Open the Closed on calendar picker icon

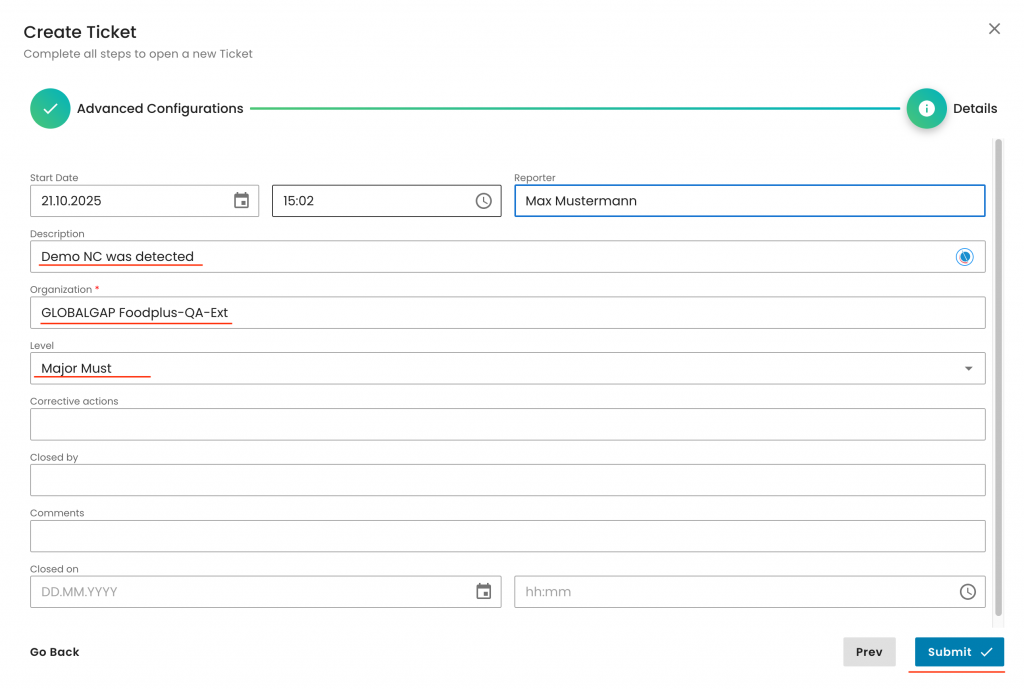click(483, 592)
